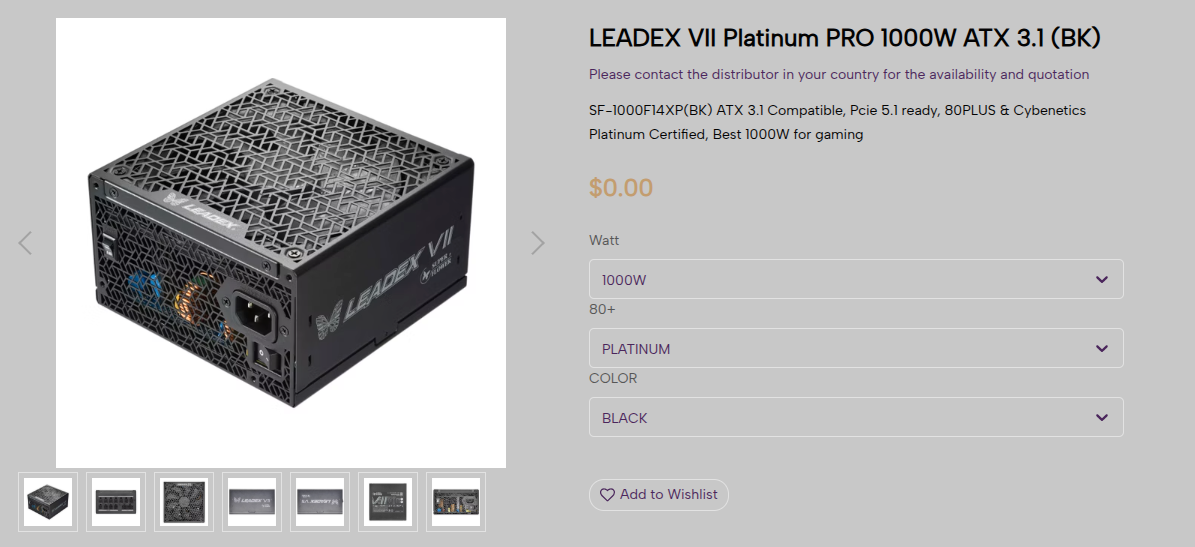Click the $0.00 price

(620, 187)
